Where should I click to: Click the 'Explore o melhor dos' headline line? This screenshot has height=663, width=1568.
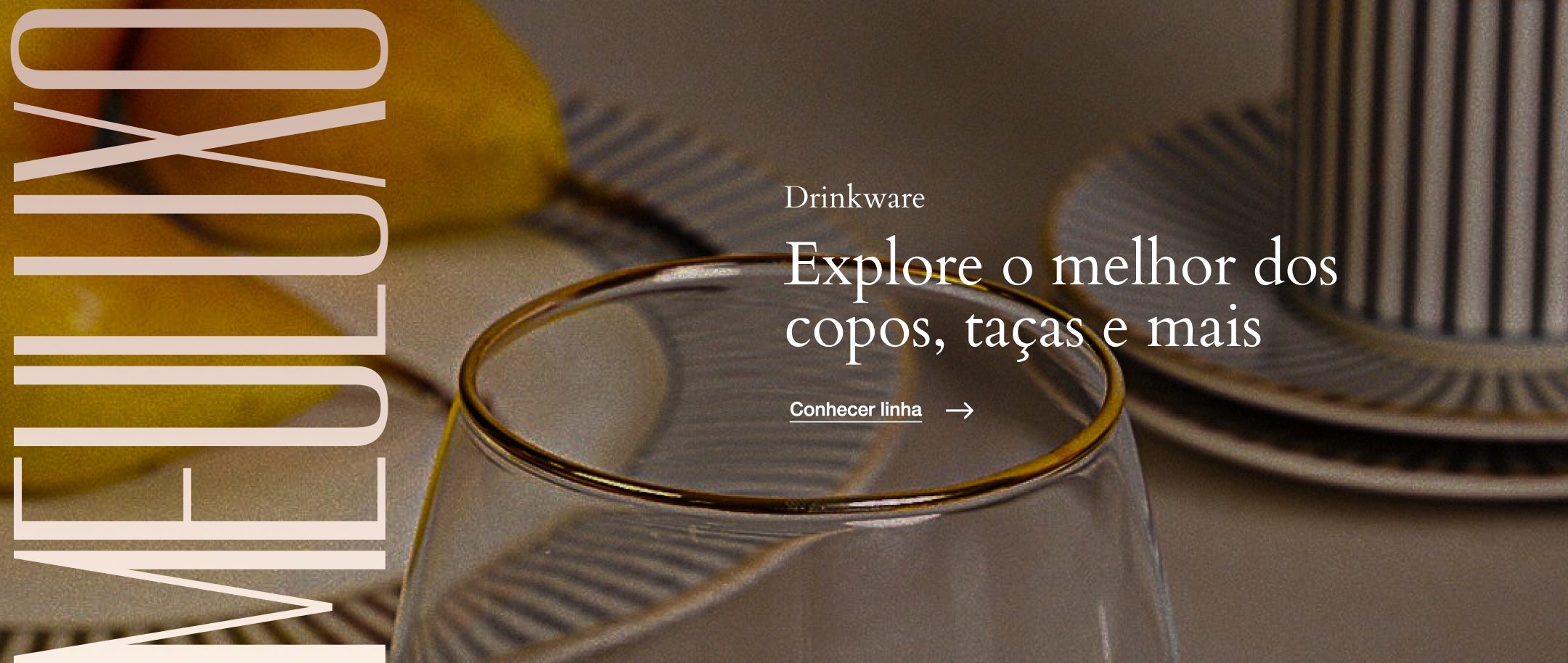(1061, 265)
